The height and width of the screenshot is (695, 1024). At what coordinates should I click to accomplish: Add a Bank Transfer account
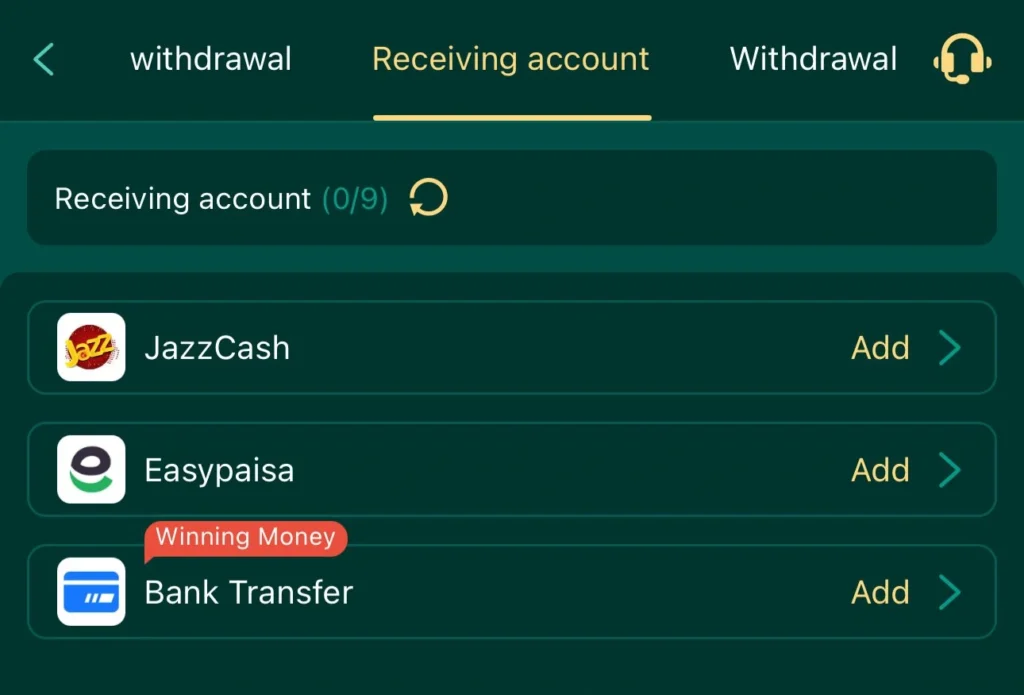point(880,592)
